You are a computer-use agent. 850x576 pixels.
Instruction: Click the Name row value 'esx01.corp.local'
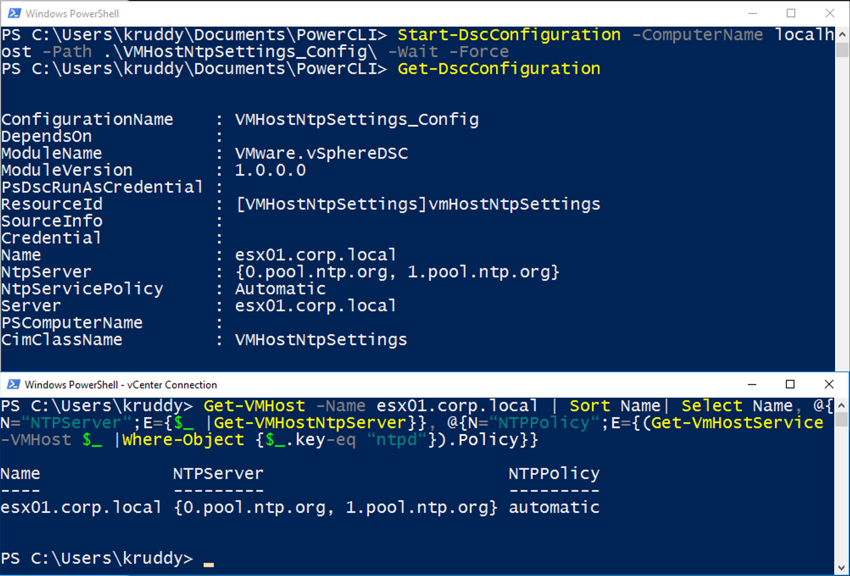(x=315, y=255)
